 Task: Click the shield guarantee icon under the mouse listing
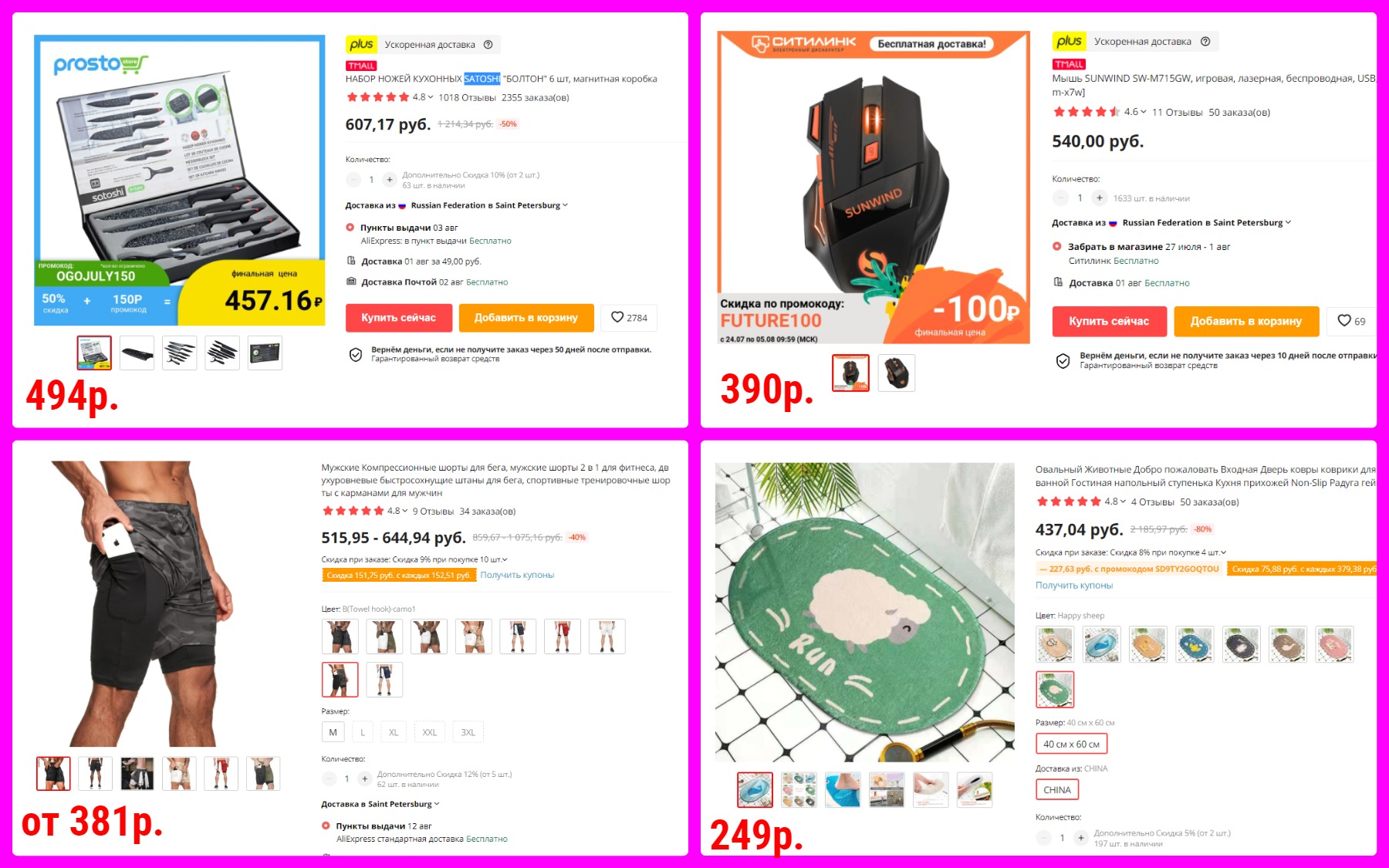(x=1063, y=361)
